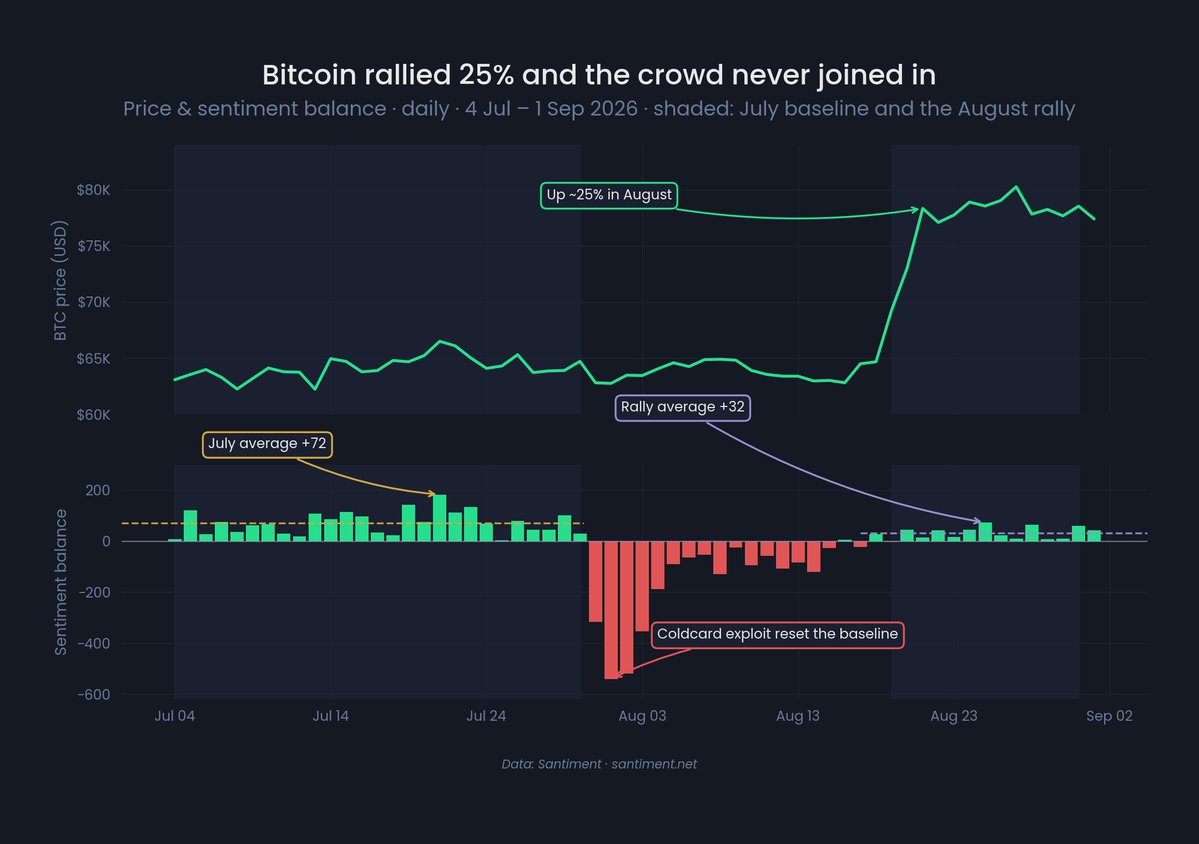
Task: Click the Aug 23 date tick label
Action: [x=954, y=716]
